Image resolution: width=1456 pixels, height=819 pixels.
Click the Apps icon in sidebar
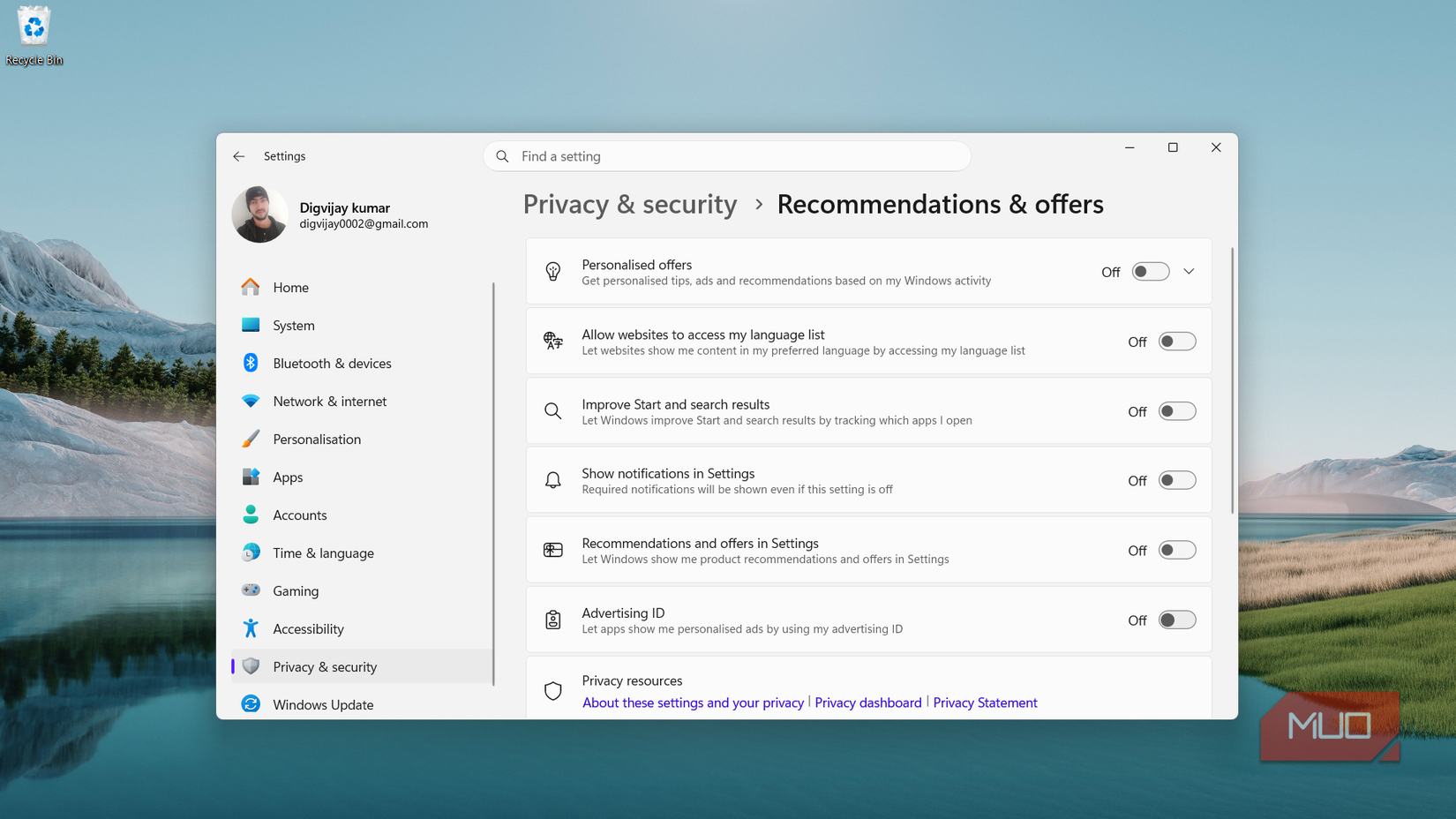click(x=251, y=477)
